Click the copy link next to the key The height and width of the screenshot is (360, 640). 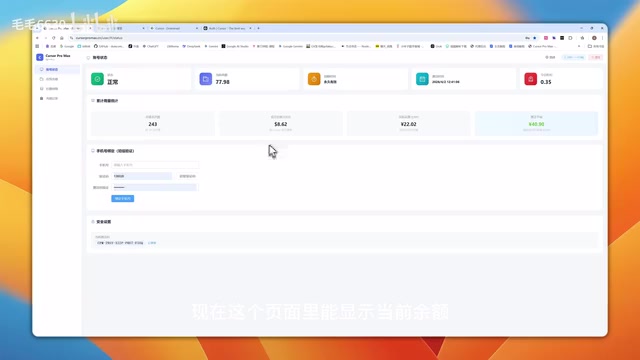pyautogui.click(x=152, y=243)
